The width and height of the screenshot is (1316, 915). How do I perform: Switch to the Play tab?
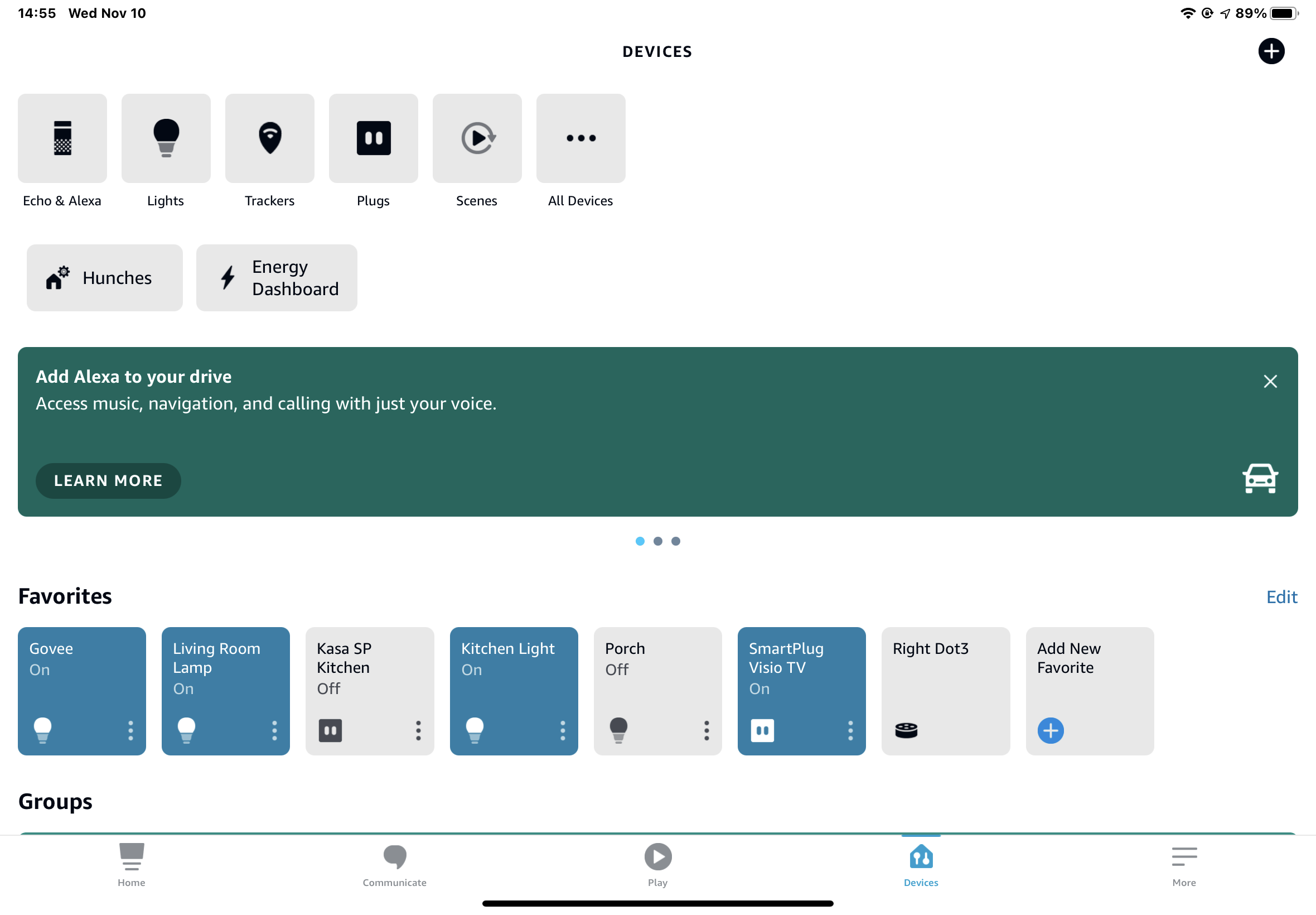657,865
